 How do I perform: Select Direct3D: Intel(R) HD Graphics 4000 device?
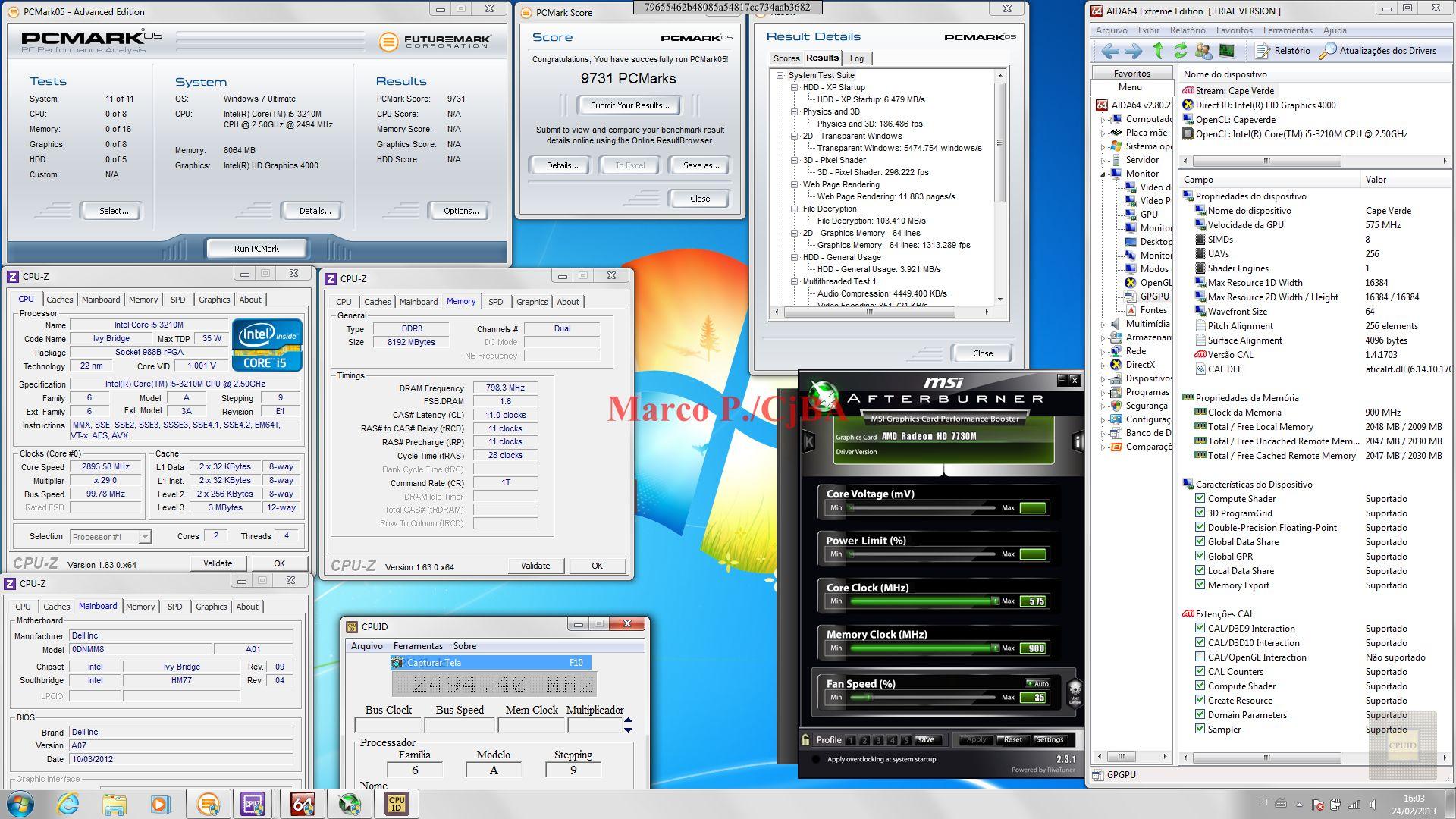pyautogui.click(x=1260, y=105)
